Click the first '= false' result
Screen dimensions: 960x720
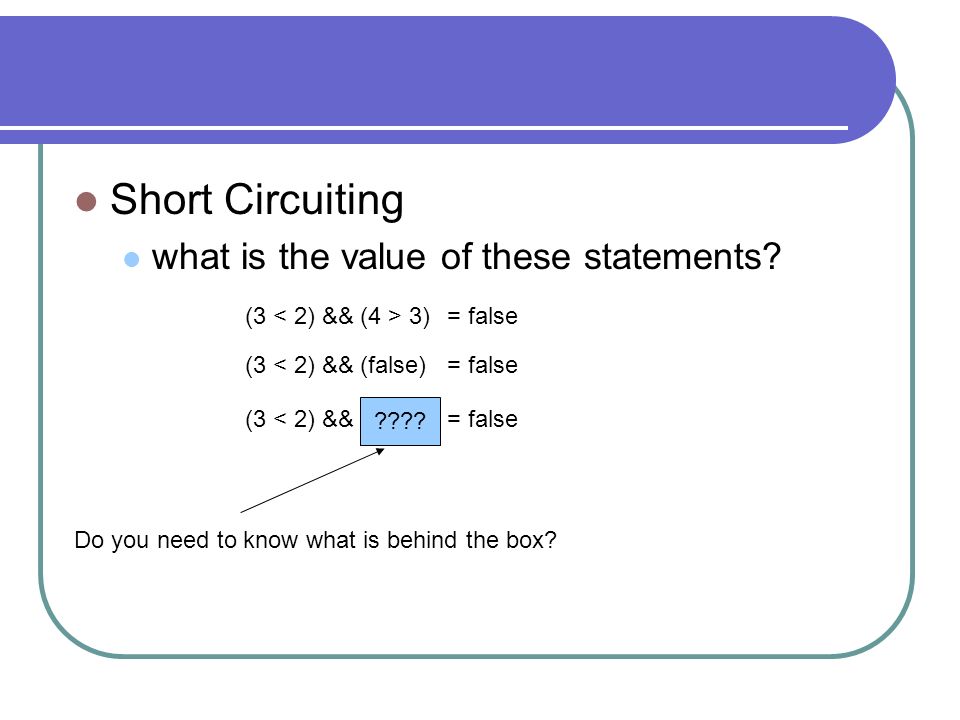(482, 317)
